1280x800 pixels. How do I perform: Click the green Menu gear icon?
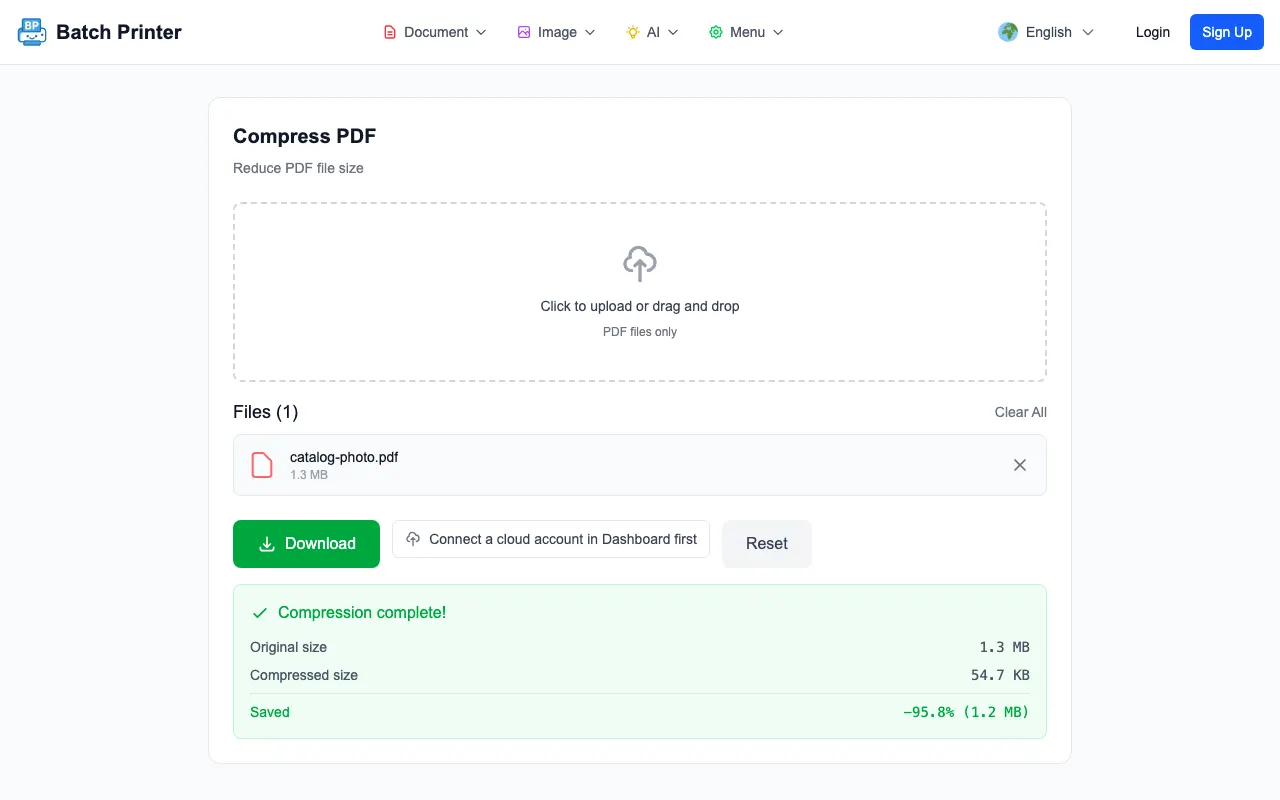716,32
